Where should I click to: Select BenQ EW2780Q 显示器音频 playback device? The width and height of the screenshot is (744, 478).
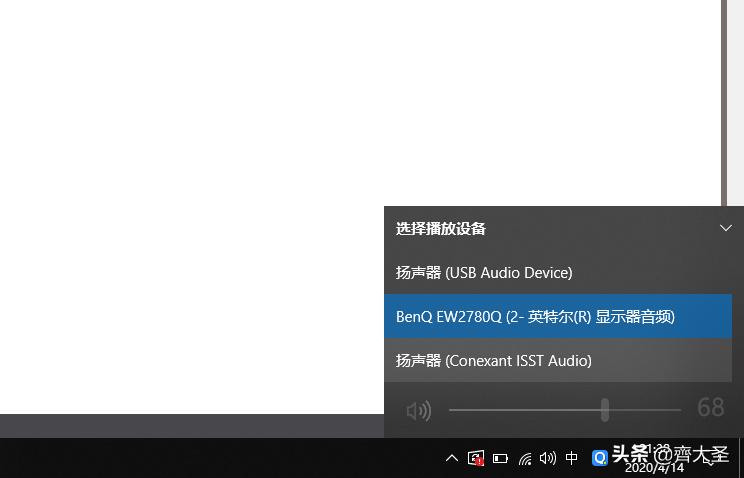coord(558,316)
